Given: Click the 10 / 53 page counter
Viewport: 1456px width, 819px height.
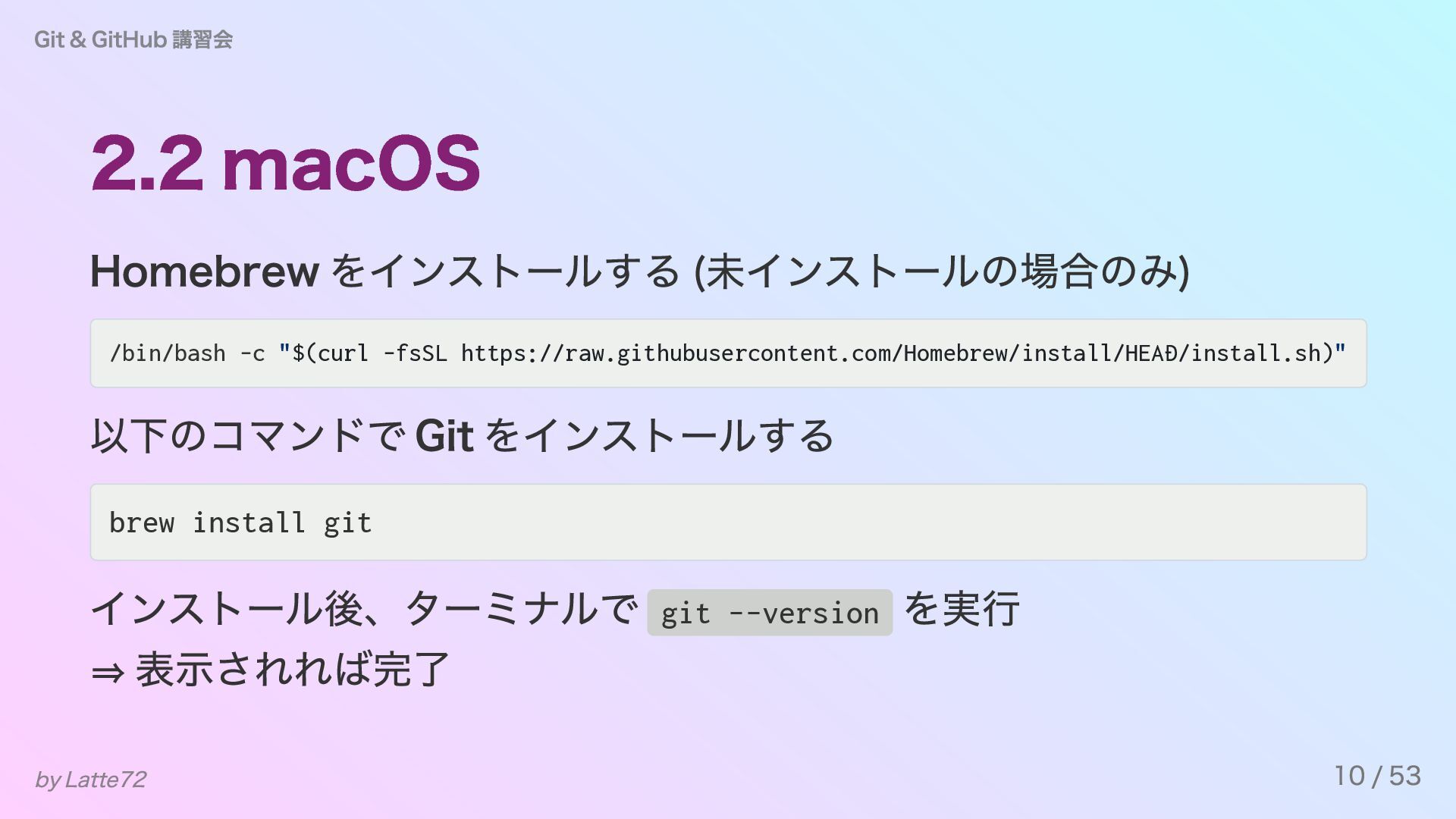Looking at the screenshot, I should pyautogui.click(x=1378, y=776).
